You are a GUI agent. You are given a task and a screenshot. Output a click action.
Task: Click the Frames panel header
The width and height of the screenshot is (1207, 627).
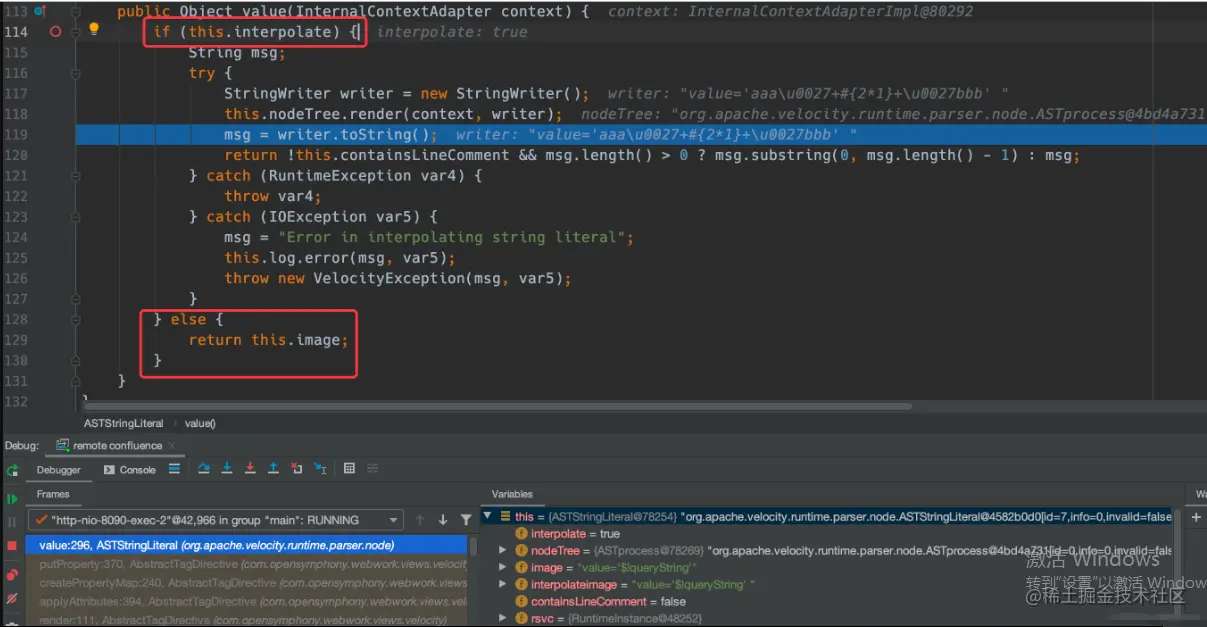click(53, 494)
